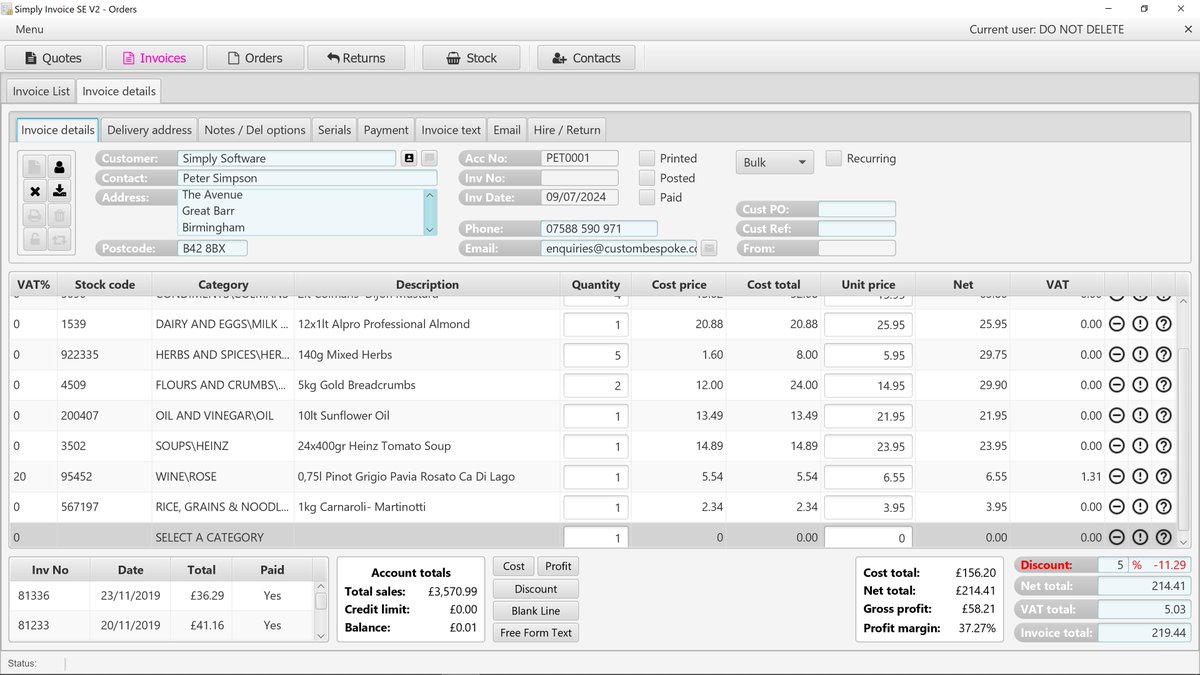Open the Invoice text tab
Viewport: 1200px width, 675px height.
pyautogui.click(x=451, y=130)
